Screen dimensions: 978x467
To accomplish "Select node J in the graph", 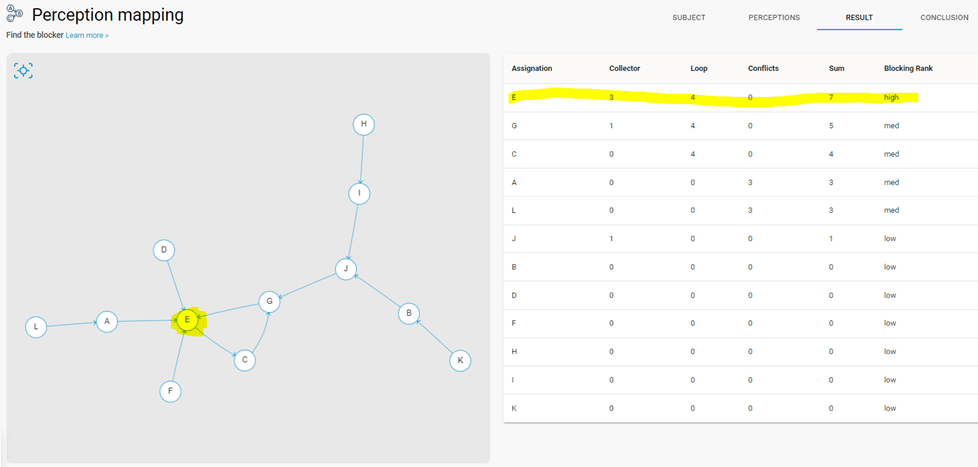I will 346,269.
